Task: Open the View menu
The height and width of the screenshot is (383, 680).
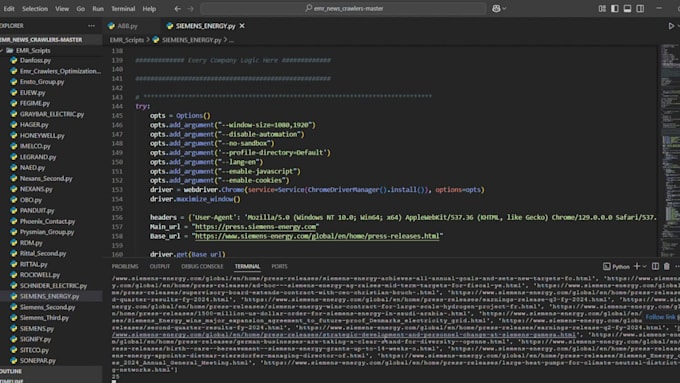Action: (62, 8)
